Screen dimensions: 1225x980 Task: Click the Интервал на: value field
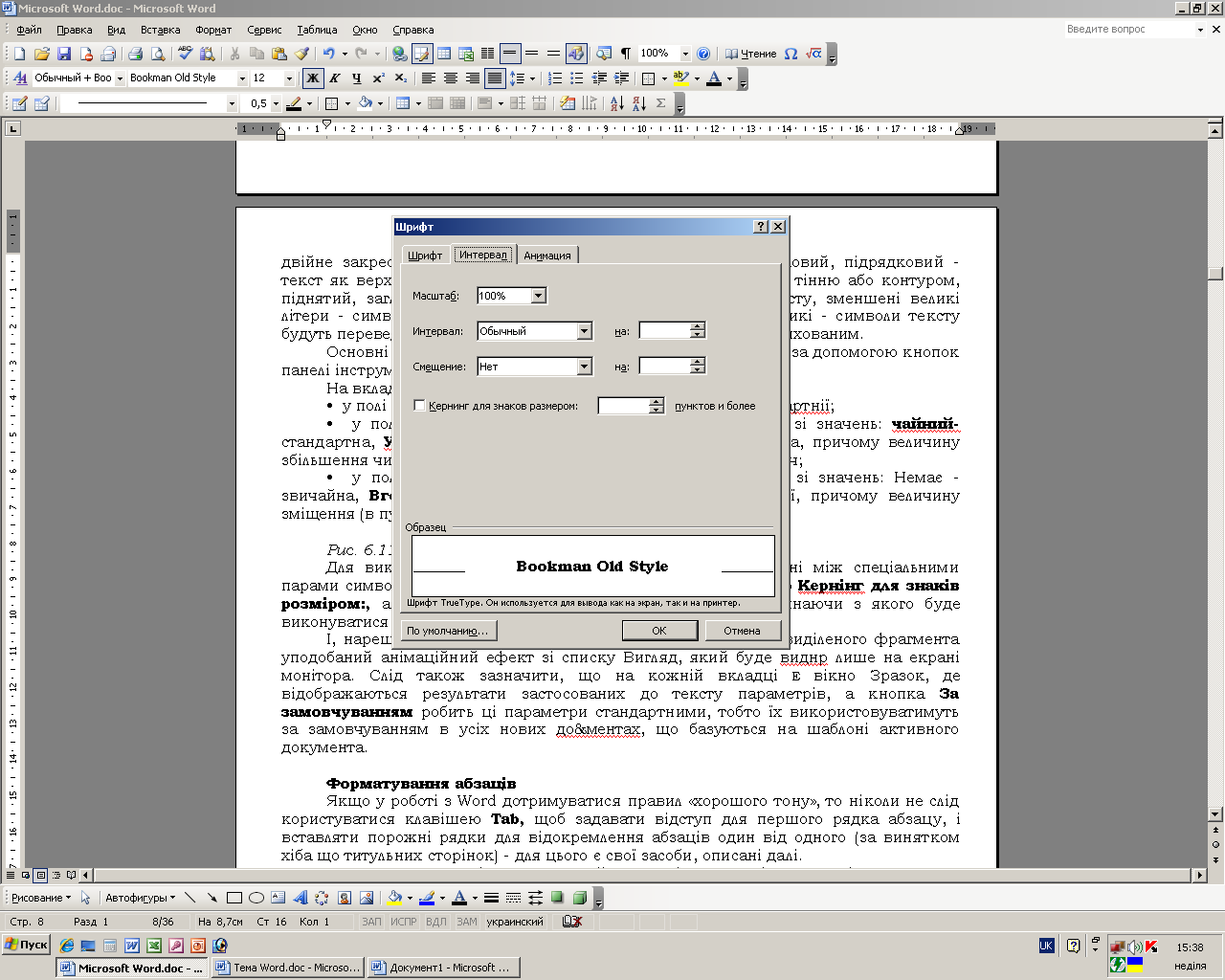tap(664, 331)
